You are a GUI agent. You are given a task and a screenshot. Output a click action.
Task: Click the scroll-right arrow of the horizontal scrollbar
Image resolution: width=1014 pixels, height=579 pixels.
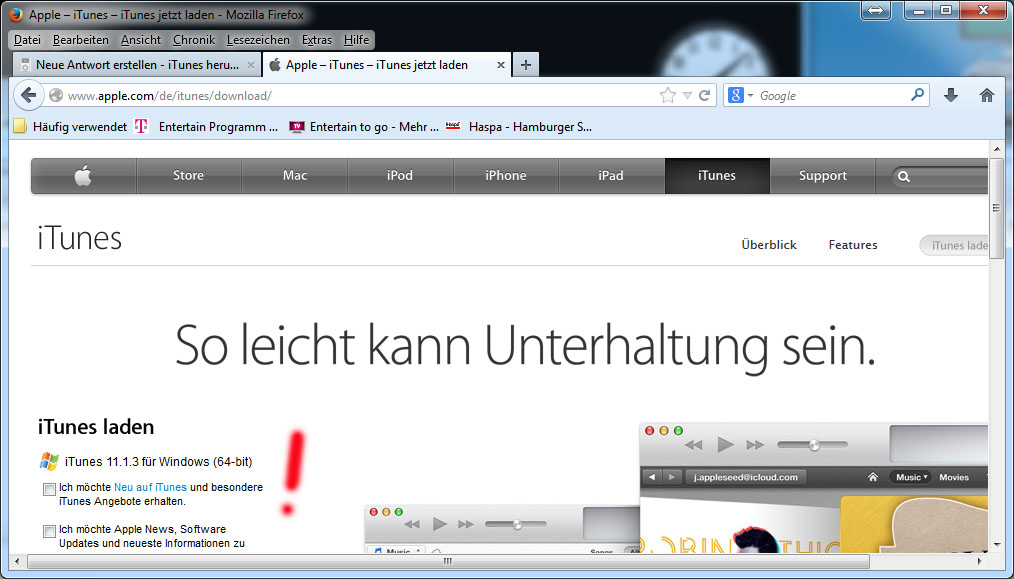click(x=980, y=561)
